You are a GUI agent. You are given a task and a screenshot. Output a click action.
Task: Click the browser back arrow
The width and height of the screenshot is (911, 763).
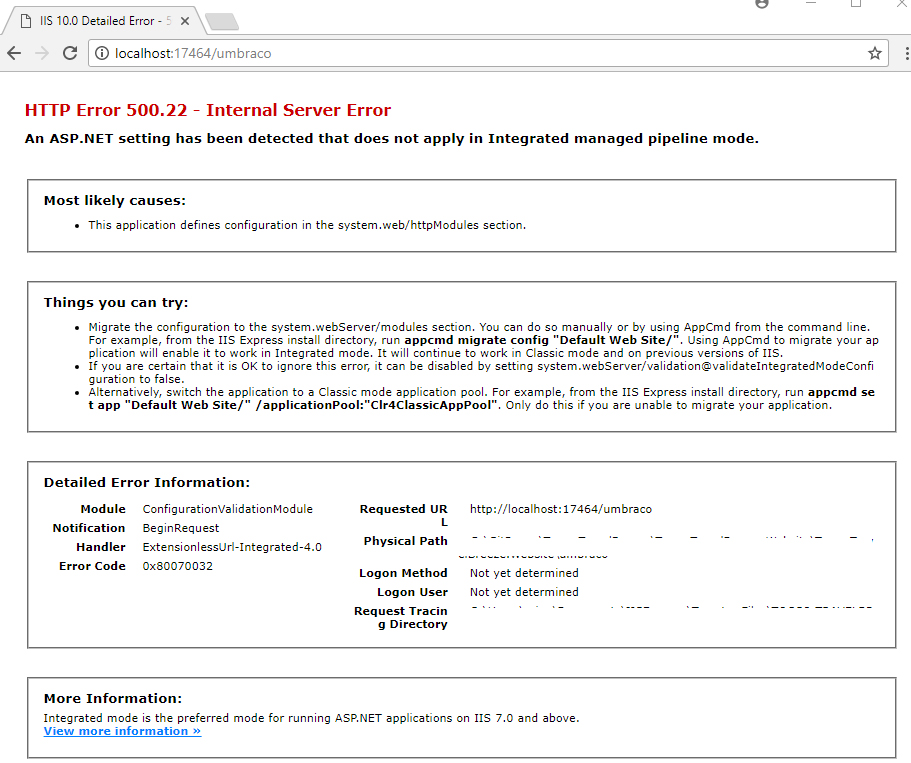point(14,53)
